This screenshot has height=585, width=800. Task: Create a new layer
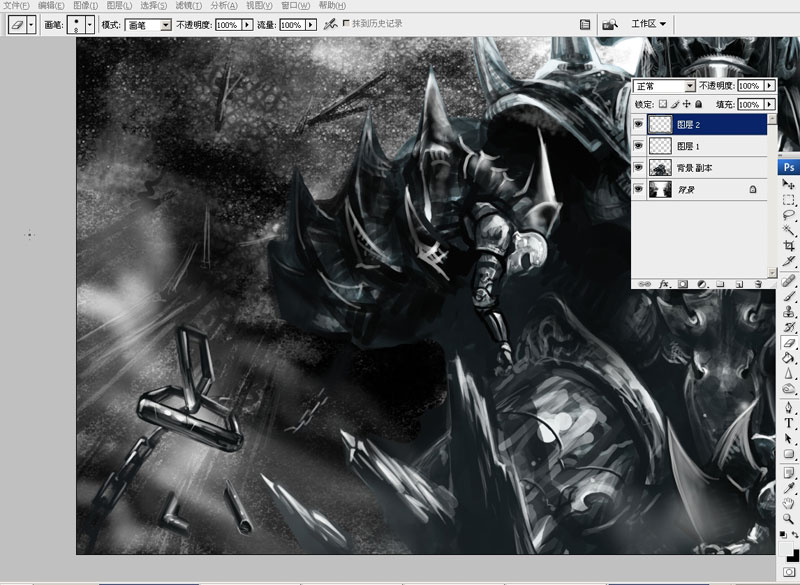[739, 284]
